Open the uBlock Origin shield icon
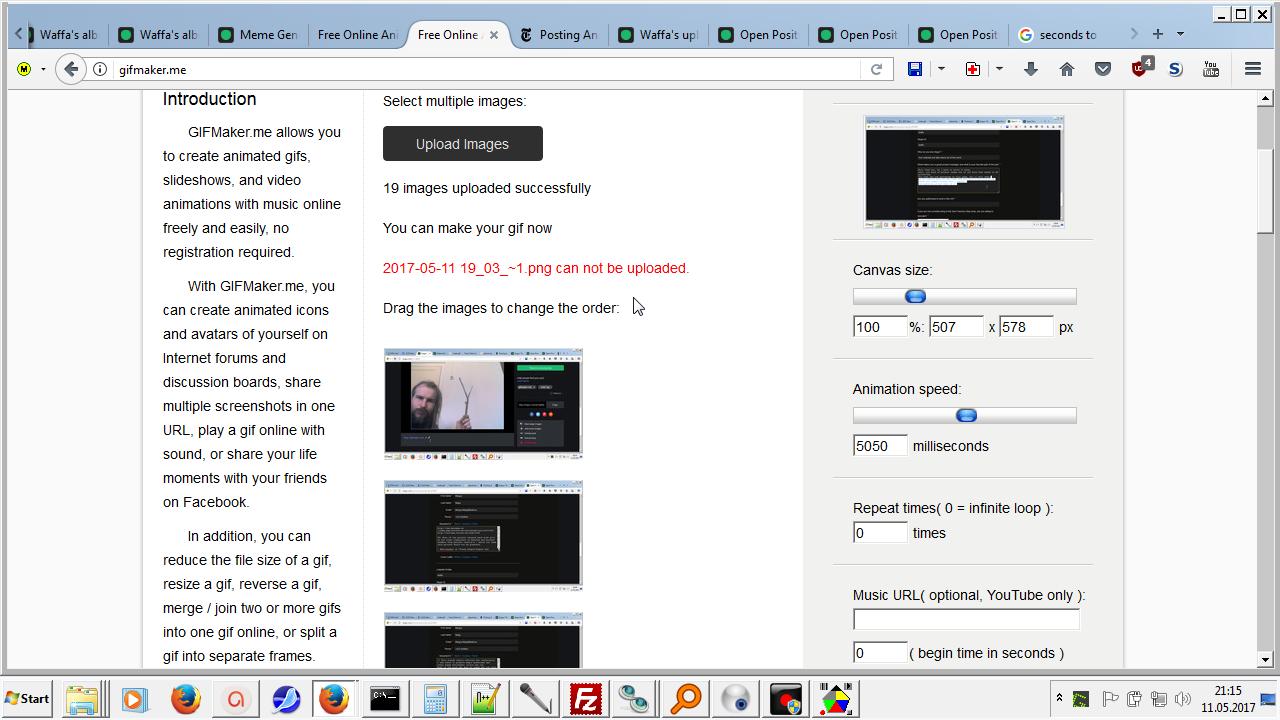This screenshot has height=720, width=1280. (1140, 68)
